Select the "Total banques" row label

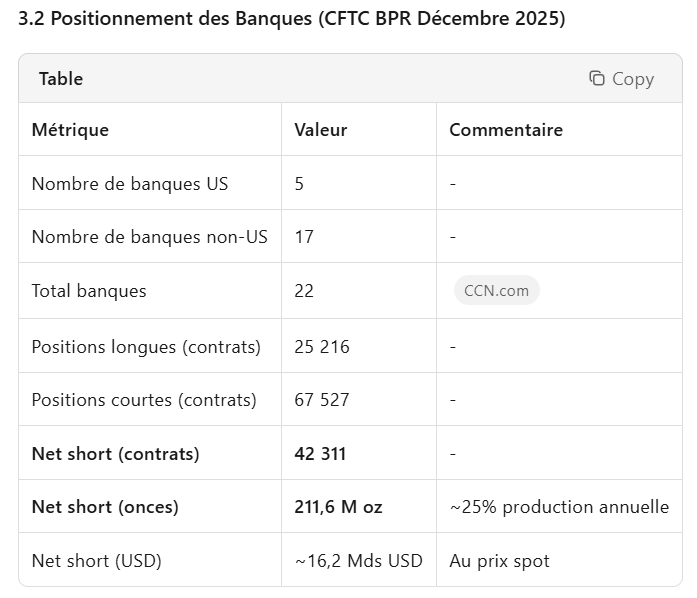tap(89, 291)
